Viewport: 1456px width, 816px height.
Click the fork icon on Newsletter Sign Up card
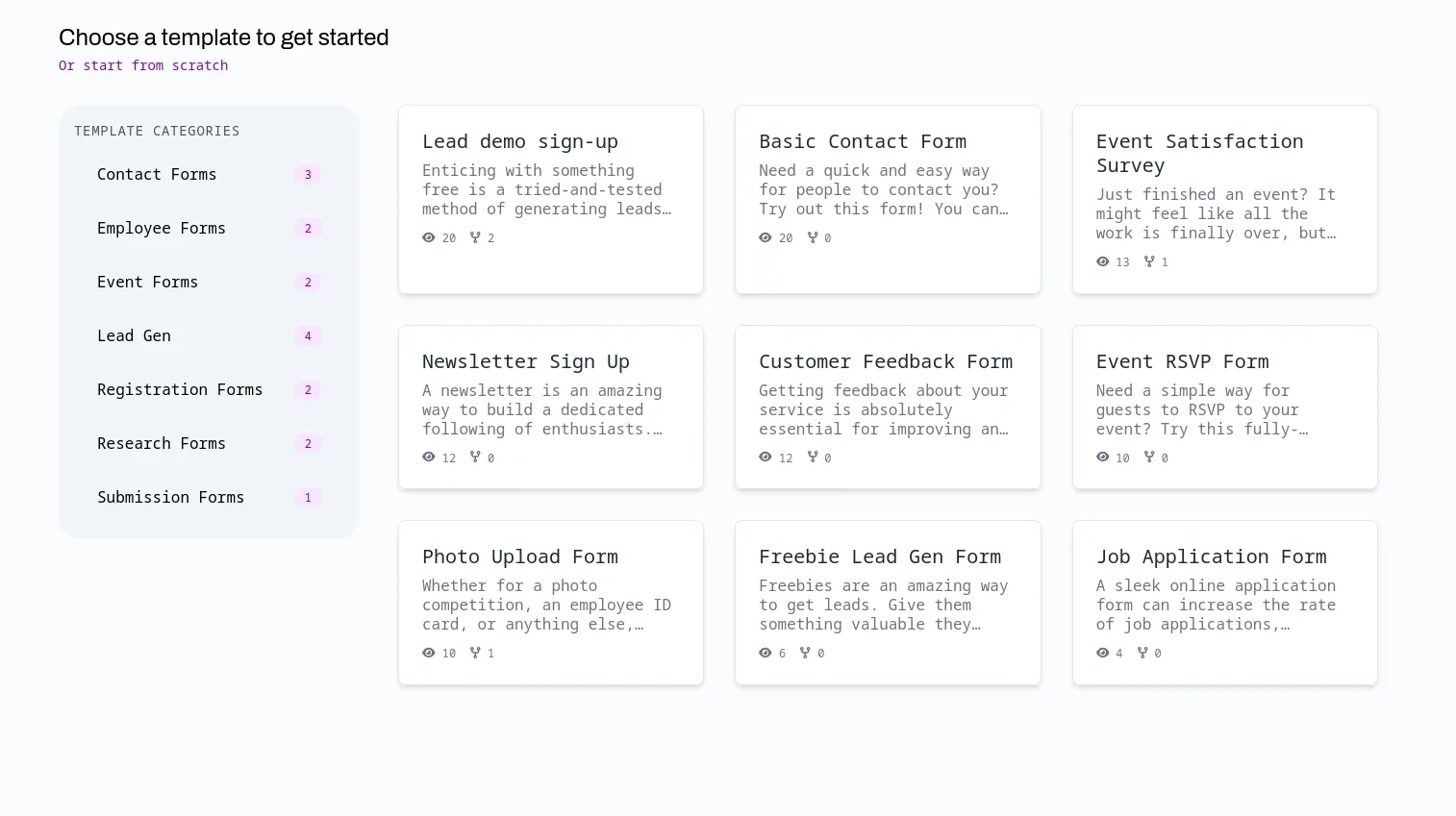[x=476, y=457]
